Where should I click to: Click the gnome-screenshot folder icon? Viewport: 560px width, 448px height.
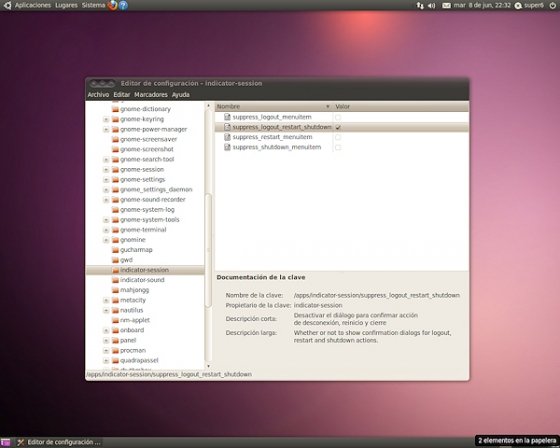pos(115,149)
